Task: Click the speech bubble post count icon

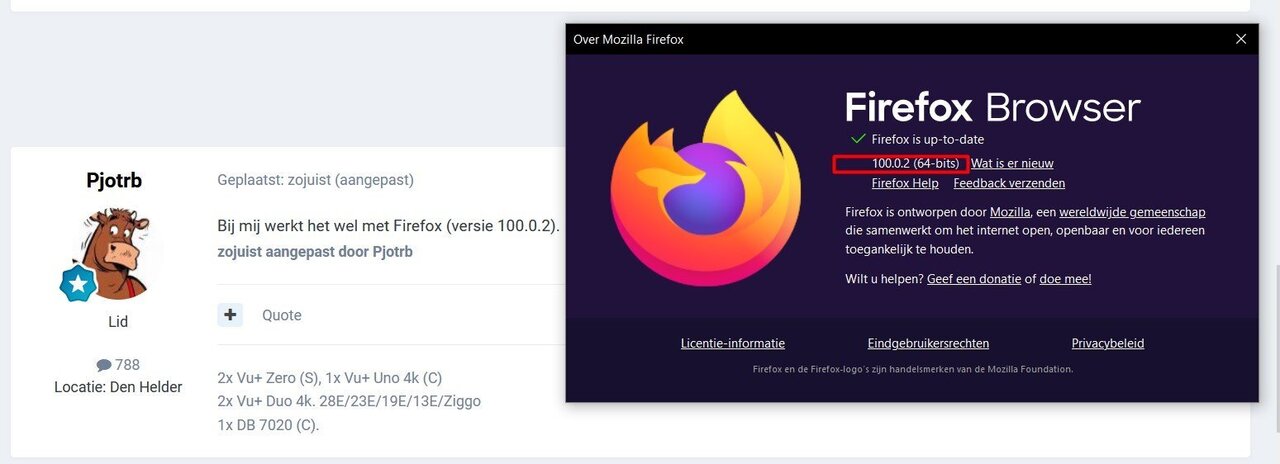Action: pos(103,365)
